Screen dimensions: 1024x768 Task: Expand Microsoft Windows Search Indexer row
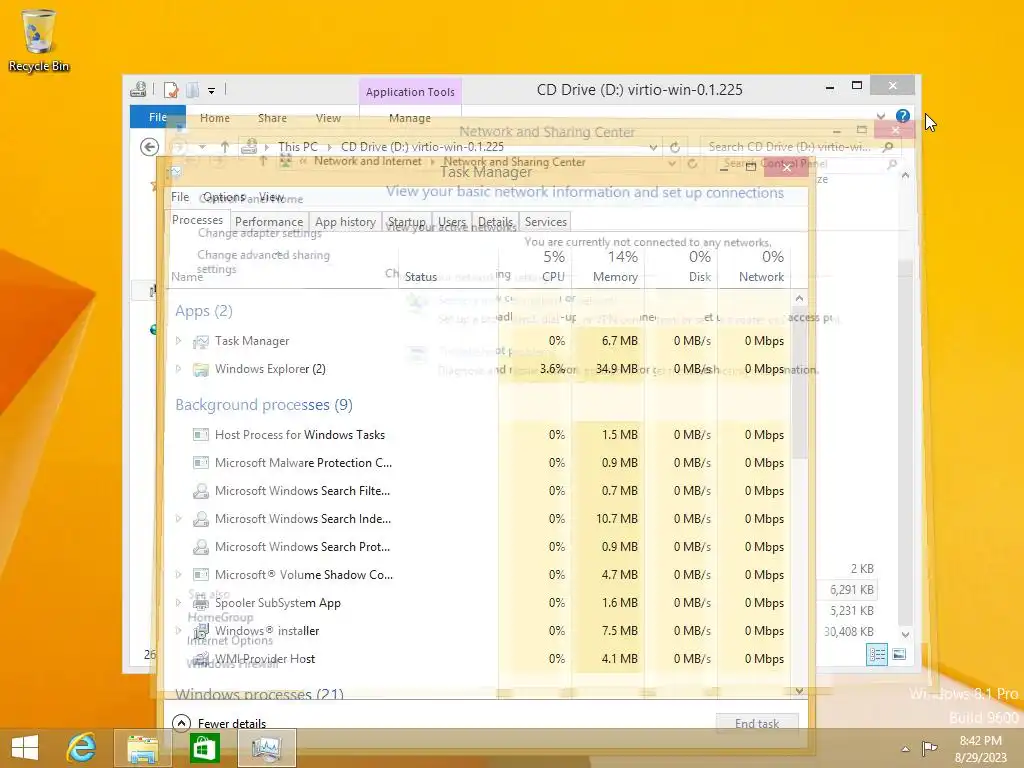(178, 519)
